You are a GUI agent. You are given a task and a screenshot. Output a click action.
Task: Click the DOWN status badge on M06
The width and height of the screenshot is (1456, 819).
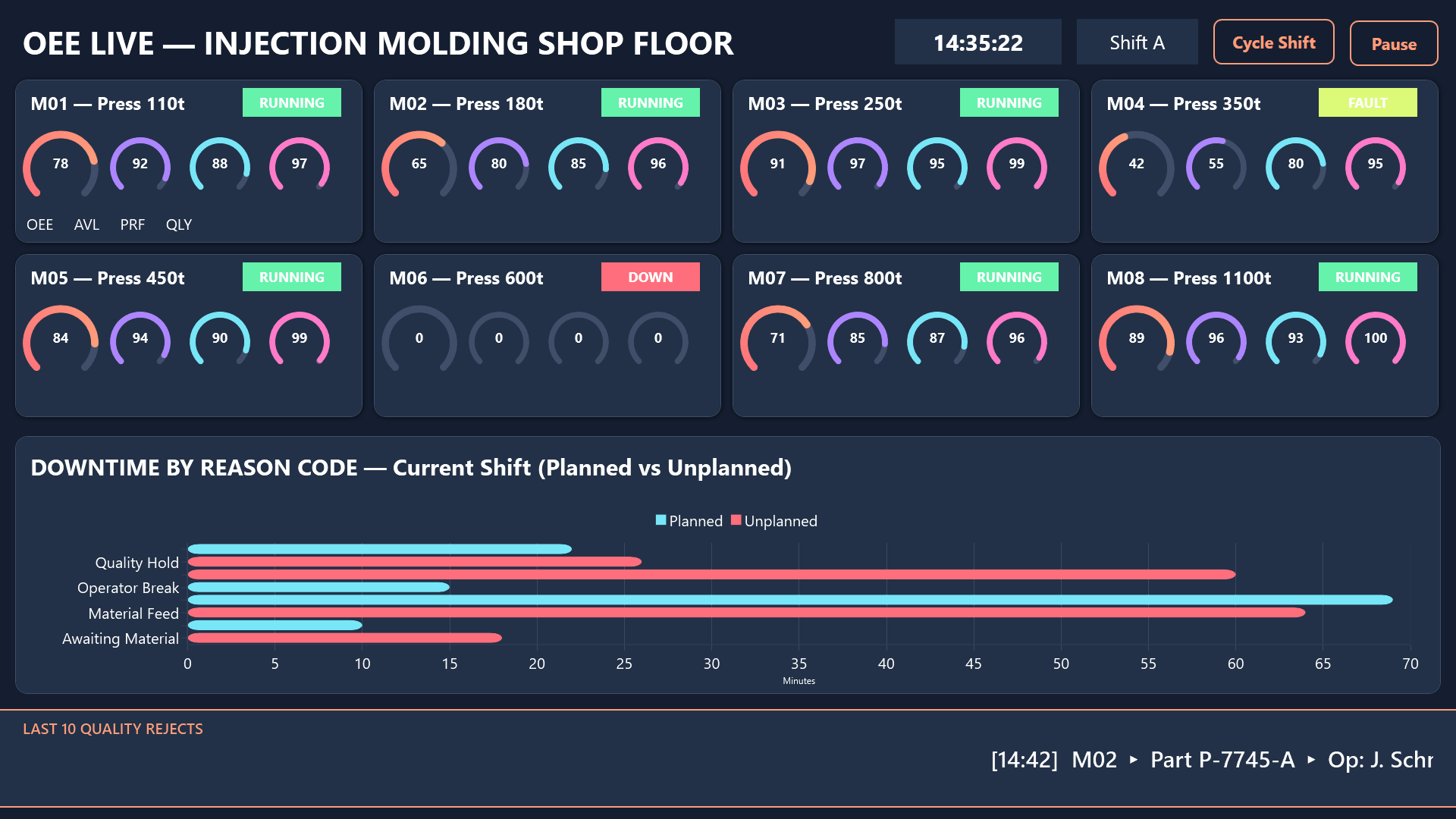tap(650, 277)
